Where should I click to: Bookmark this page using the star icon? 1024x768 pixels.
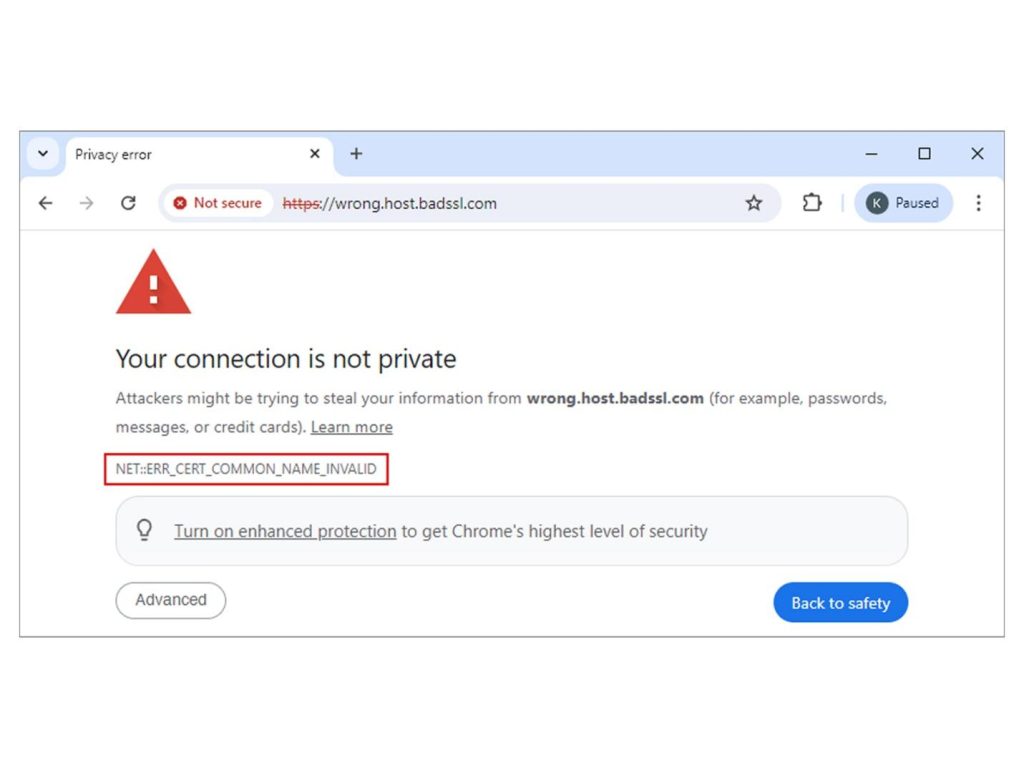coord(754,203)
